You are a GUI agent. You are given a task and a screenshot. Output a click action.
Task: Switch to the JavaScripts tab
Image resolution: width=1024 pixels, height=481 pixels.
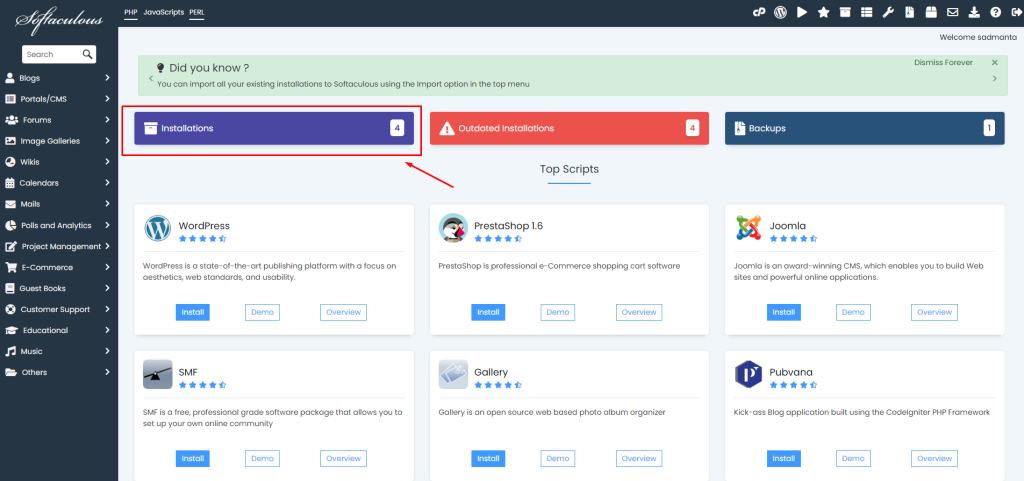point(163,12)
